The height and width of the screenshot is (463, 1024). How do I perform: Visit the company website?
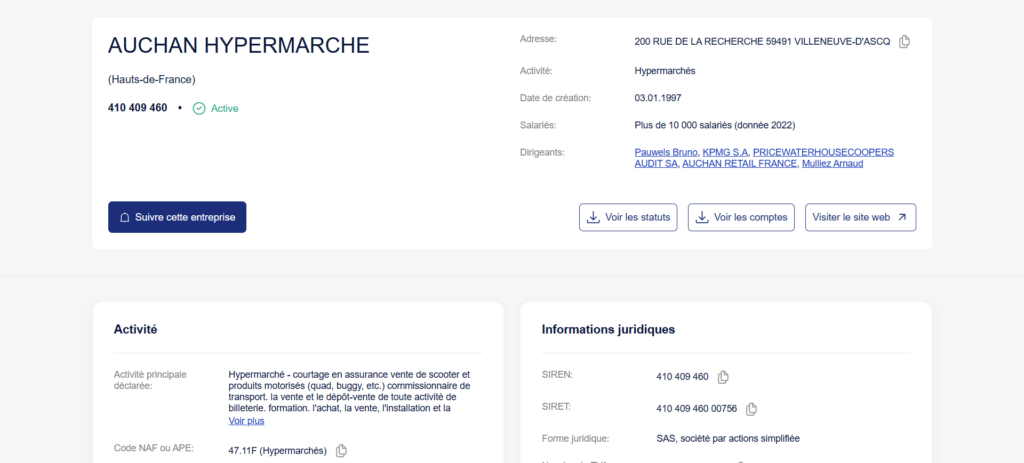coord(861,217)
